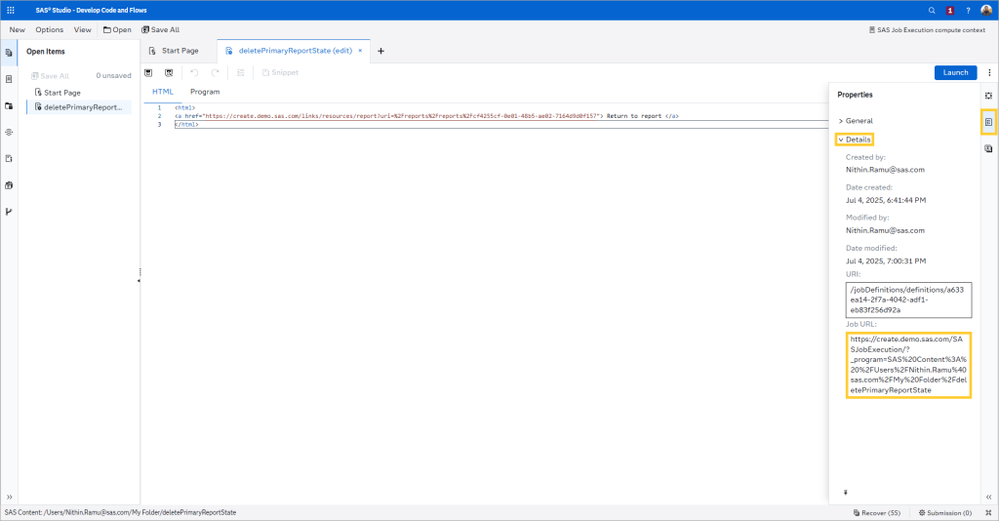Expand the General properties section
The height and width of the screenshot is (521, 999).
click(x=856, y=121)
